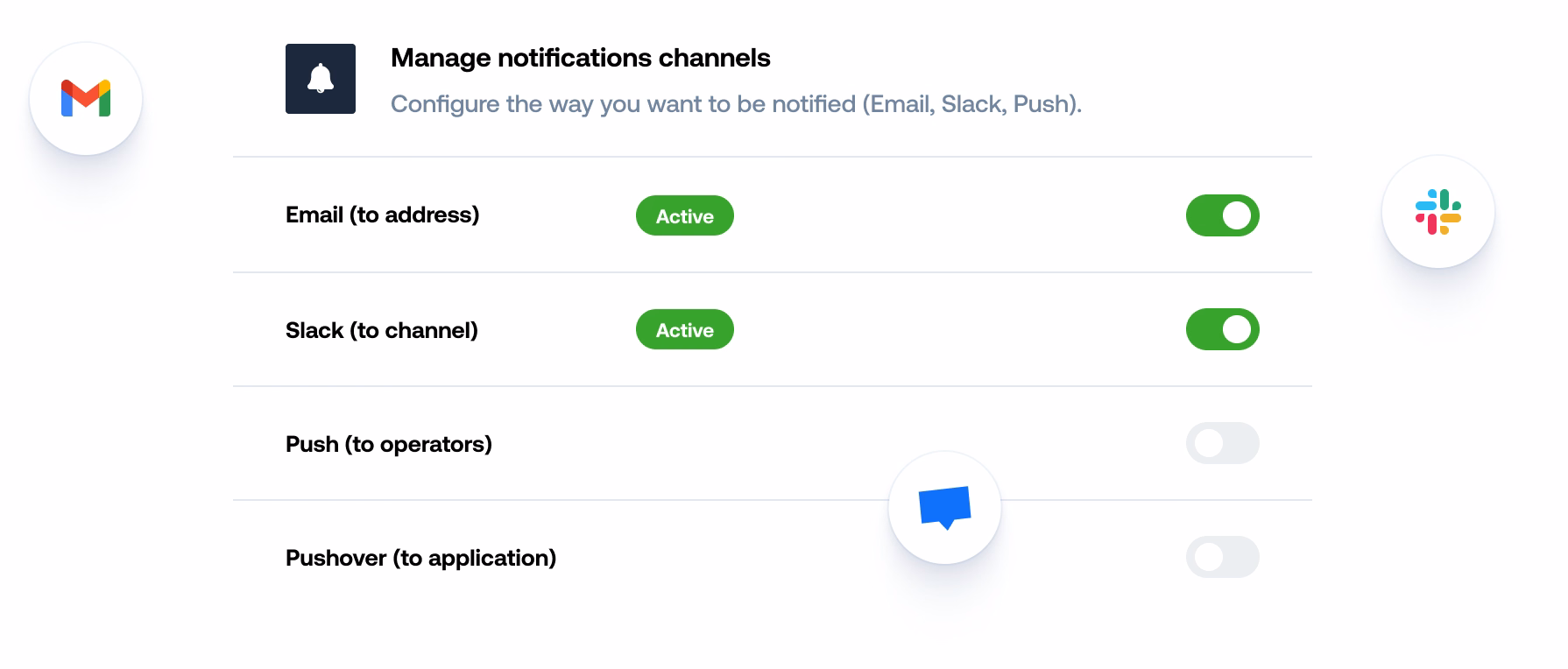
Task: Turn off the Slack (to channel) switch
Action: (1222, 329)
